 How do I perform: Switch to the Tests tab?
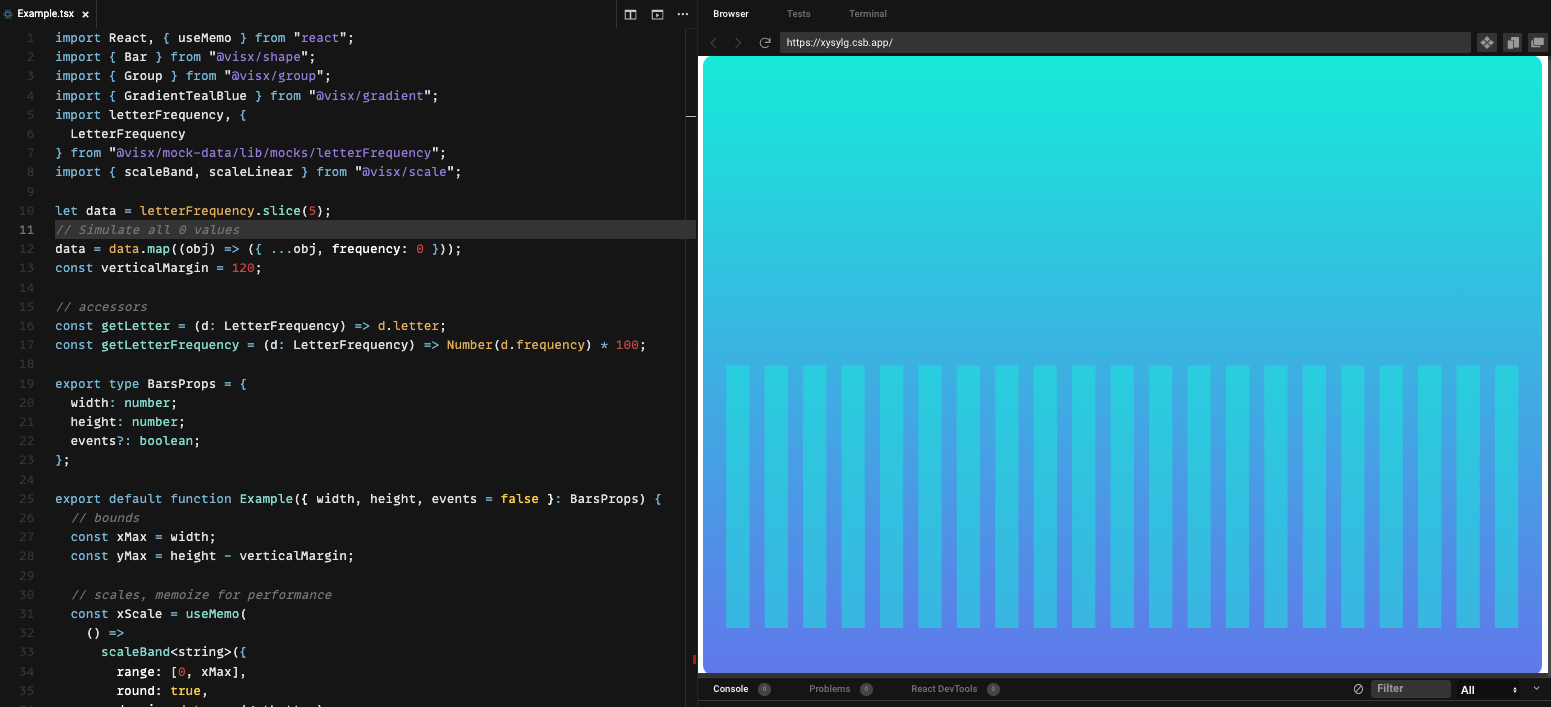click(x=799, y=14)
